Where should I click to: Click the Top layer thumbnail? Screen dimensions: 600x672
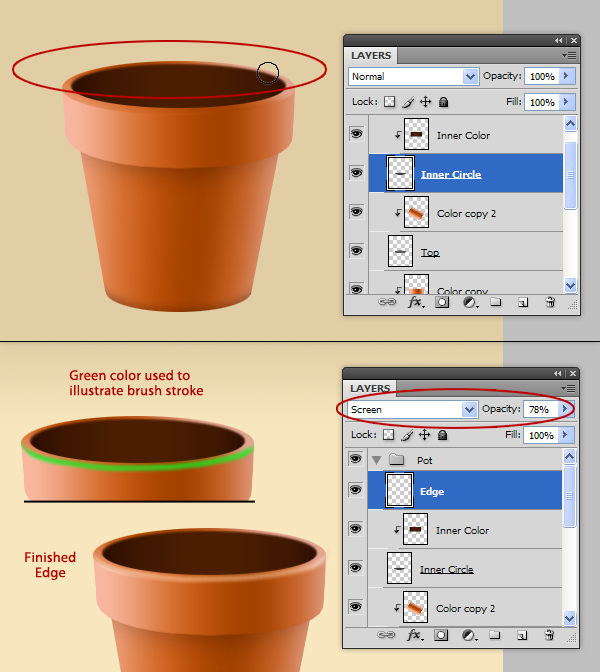pos(401,251)
